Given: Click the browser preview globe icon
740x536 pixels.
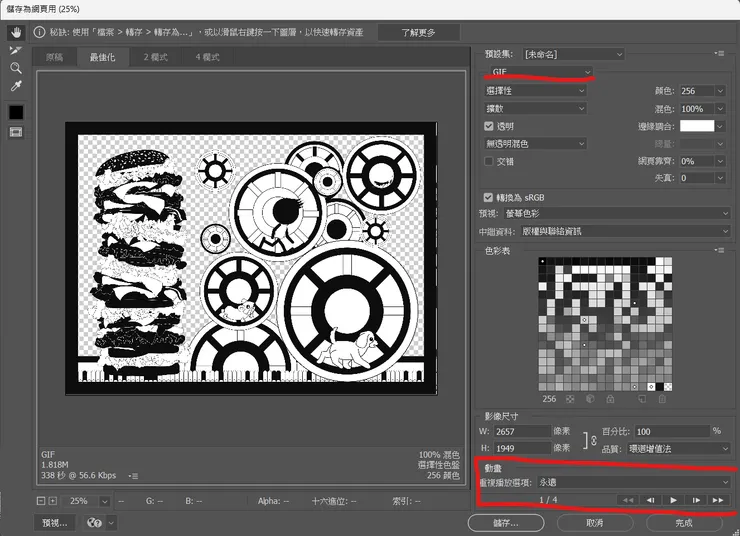Looking at the screenshot, I should point(95,523).
